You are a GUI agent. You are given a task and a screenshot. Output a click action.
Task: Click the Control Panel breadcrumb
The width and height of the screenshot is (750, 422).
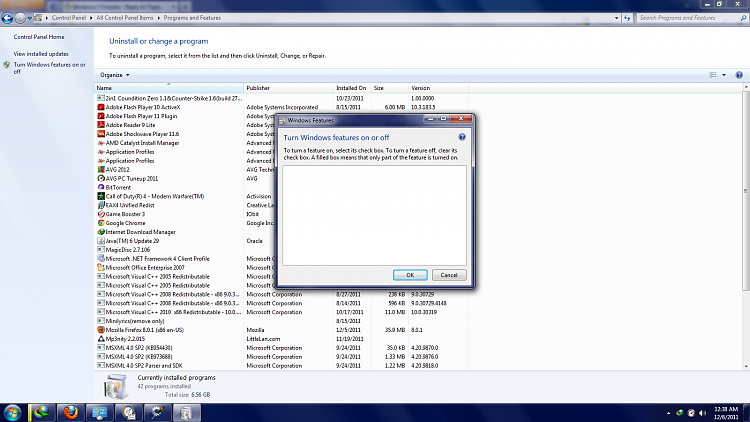coord(68,18)
